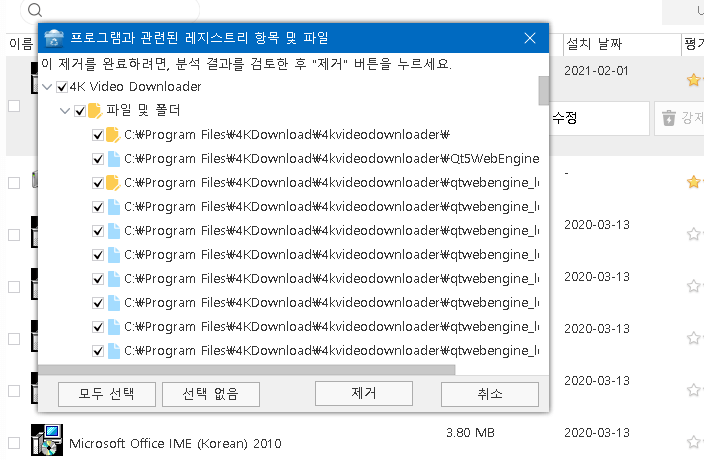Click the 모두 선택 button

(107, 394)
